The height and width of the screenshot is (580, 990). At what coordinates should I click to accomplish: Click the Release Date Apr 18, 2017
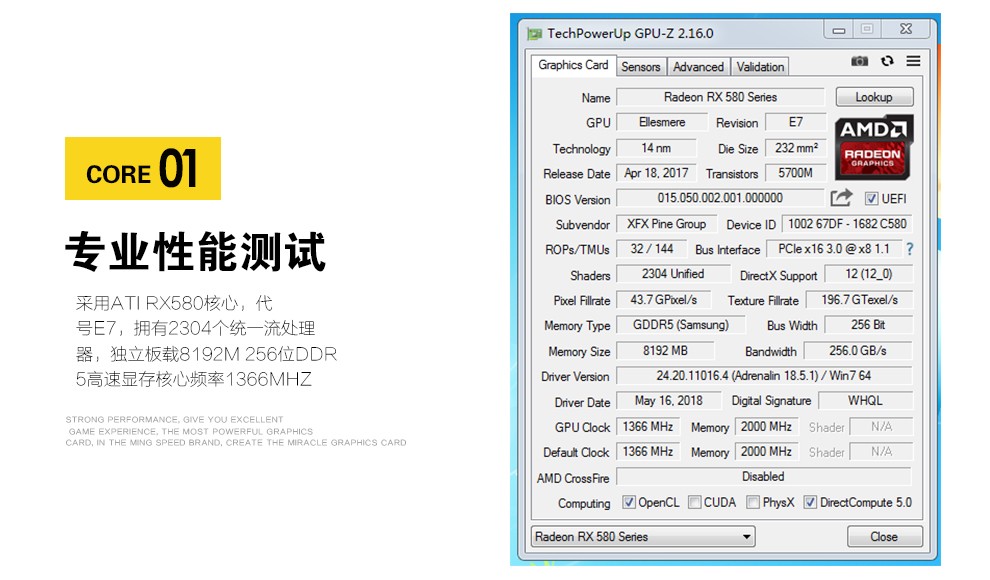(x=656, y=173)
